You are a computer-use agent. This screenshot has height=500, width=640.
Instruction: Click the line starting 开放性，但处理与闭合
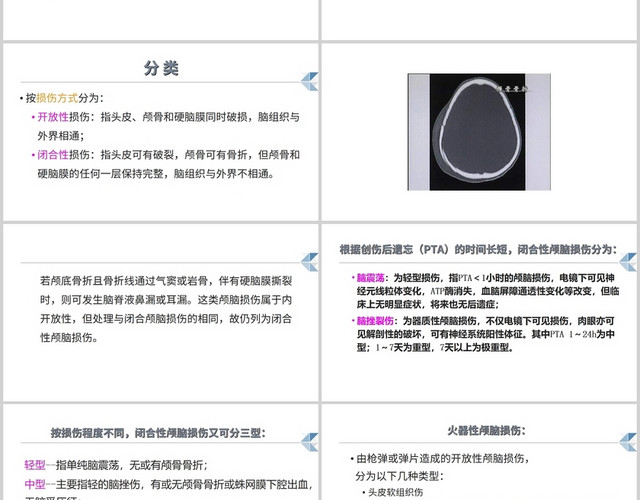[x=166, y=319]
